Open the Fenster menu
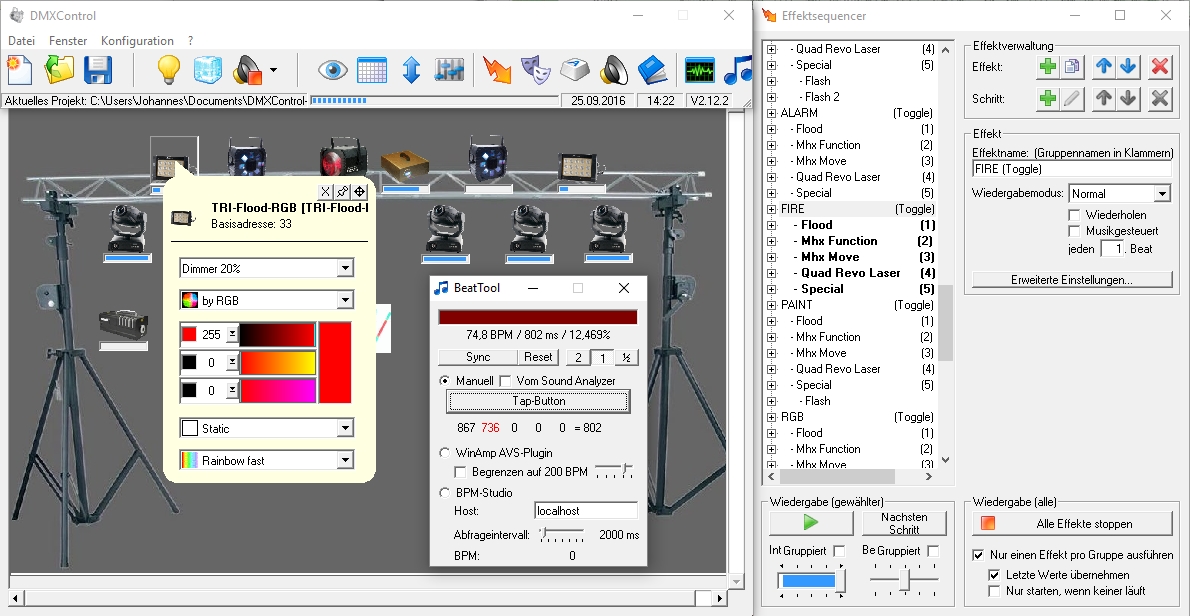The height and width of the screenshot is (616, 1190). (x=67, y=41)
